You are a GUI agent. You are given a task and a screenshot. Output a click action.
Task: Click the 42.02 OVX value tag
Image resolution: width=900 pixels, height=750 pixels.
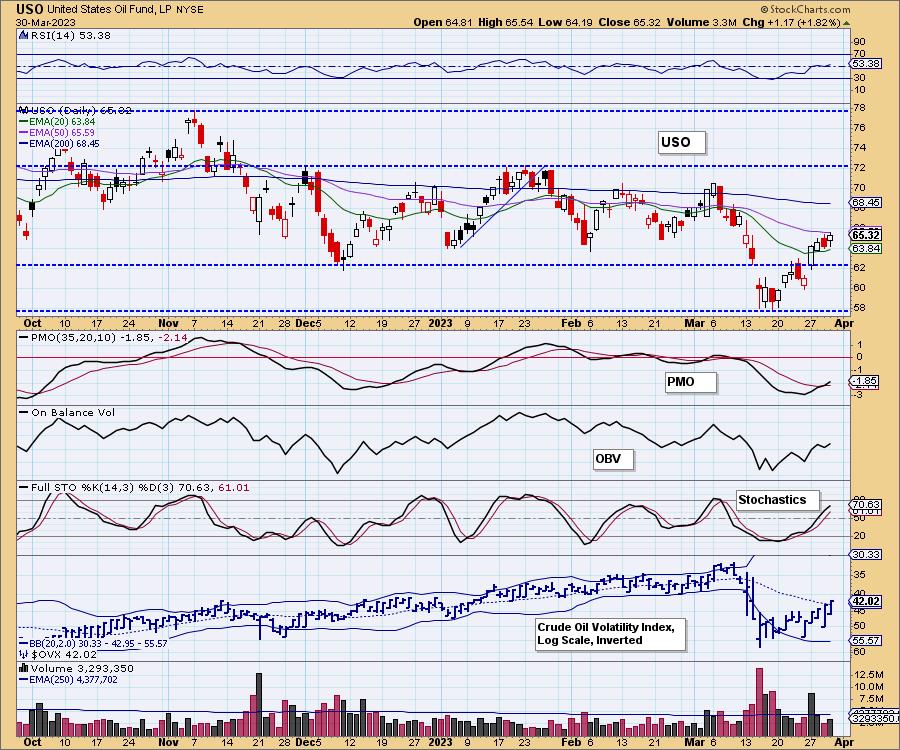tap(866, 601)
